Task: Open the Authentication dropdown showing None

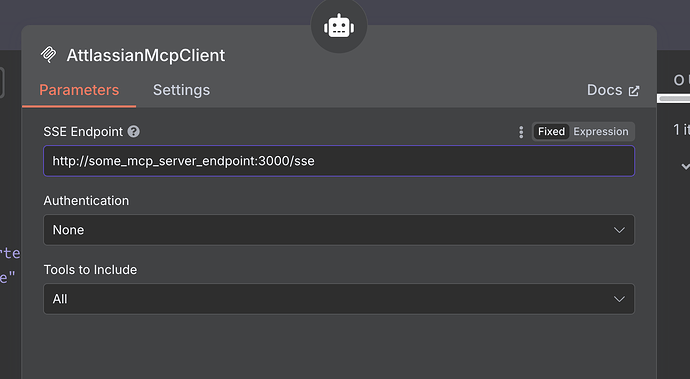Action: [x=339, y=230]
